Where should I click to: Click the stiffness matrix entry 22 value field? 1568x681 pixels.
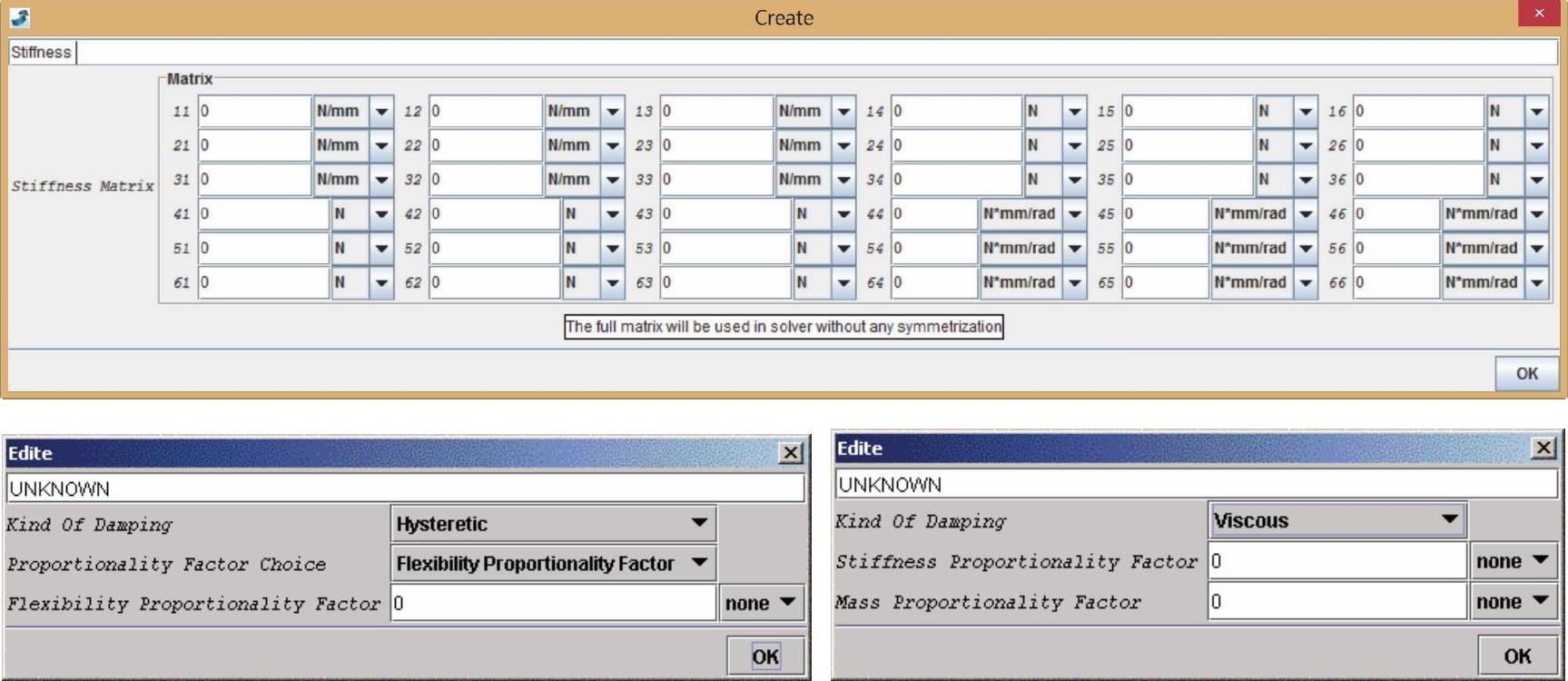485,145
